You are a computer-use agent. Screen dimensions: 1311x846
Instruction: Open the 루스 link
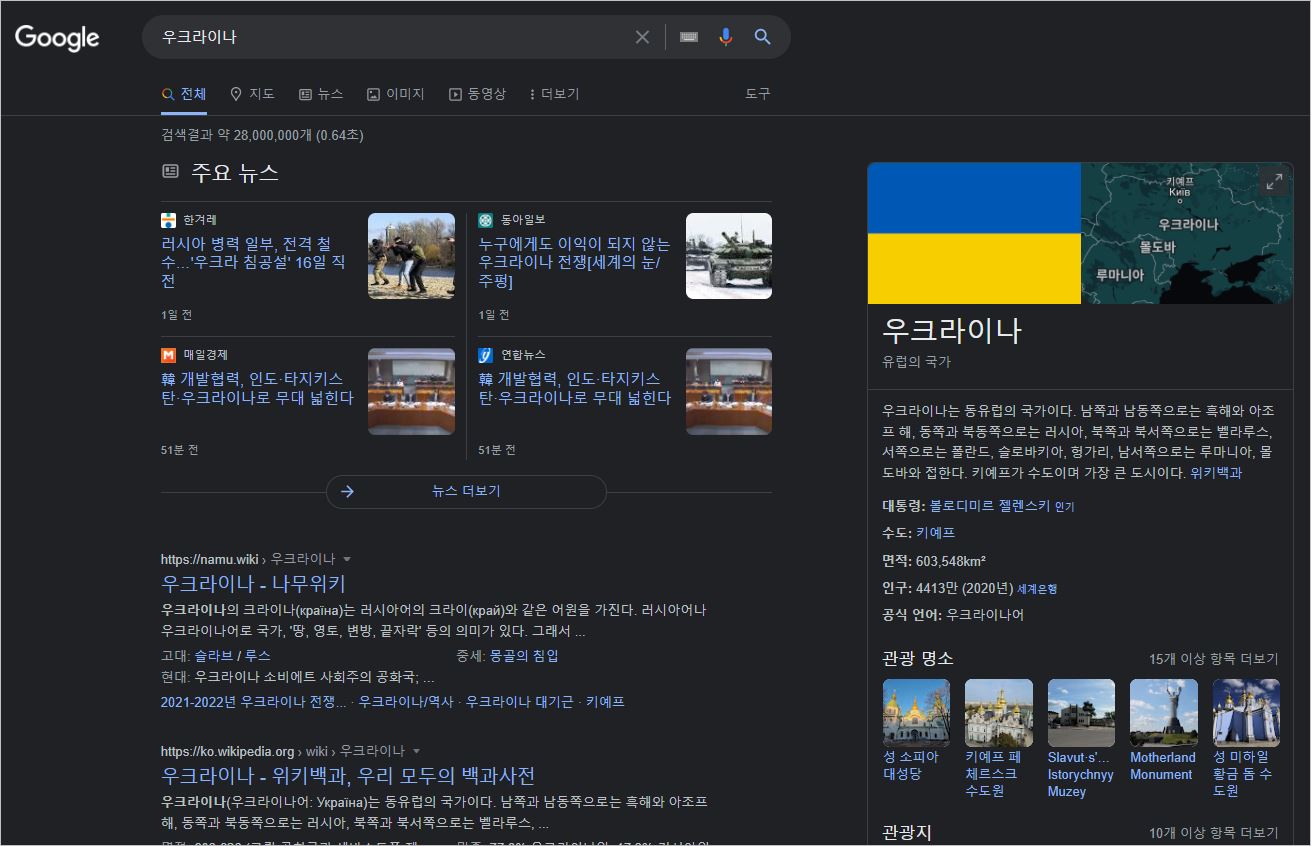257,656
